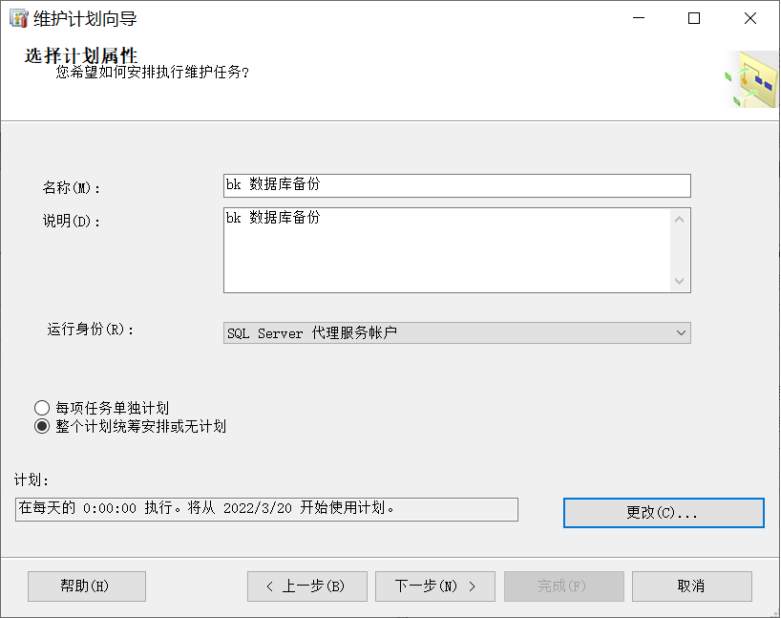This screenshot has width=781, height=618.
Task: Go back with 上一步(B) button
Action: [307, 586]
